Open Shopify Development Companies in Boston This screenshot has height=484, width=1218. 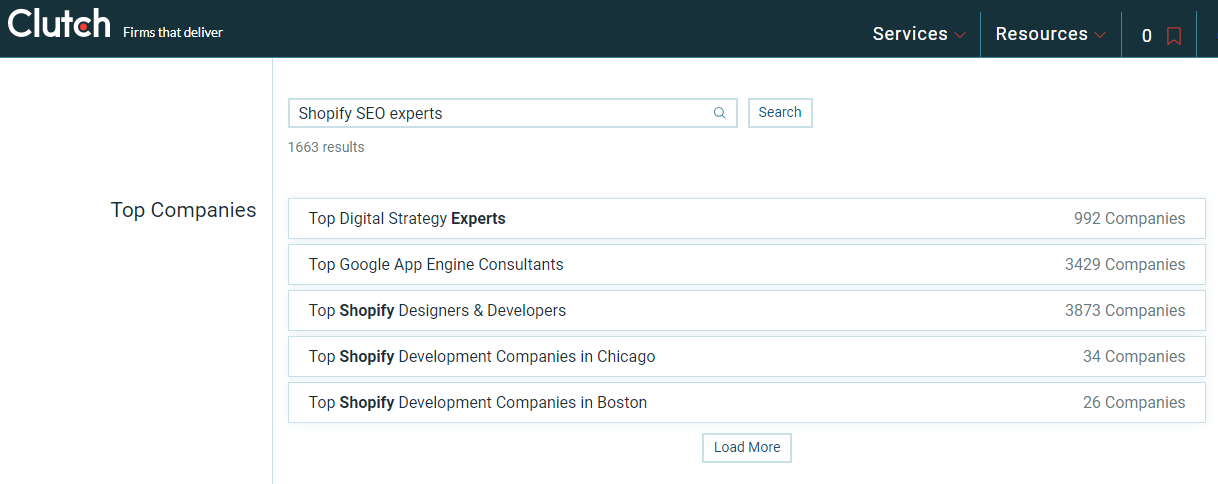click(x=747, y=403)
